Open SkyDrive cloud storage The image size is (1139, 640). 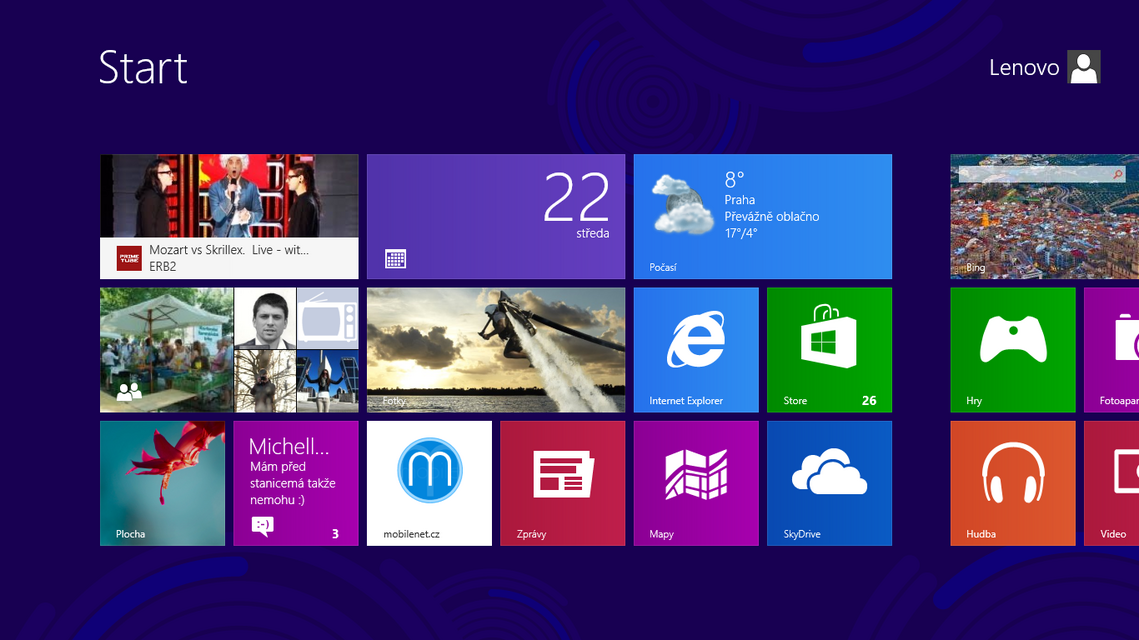(828, 483)
